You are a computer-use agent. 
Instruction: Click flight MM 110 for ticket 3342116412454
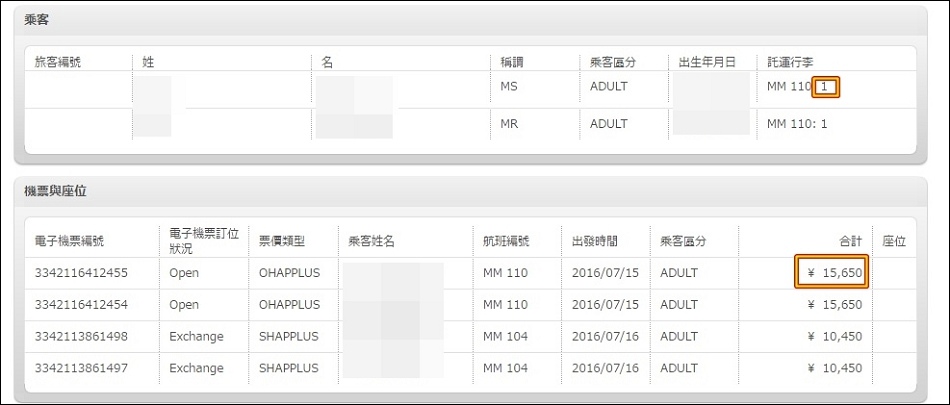tap(505, 305)
